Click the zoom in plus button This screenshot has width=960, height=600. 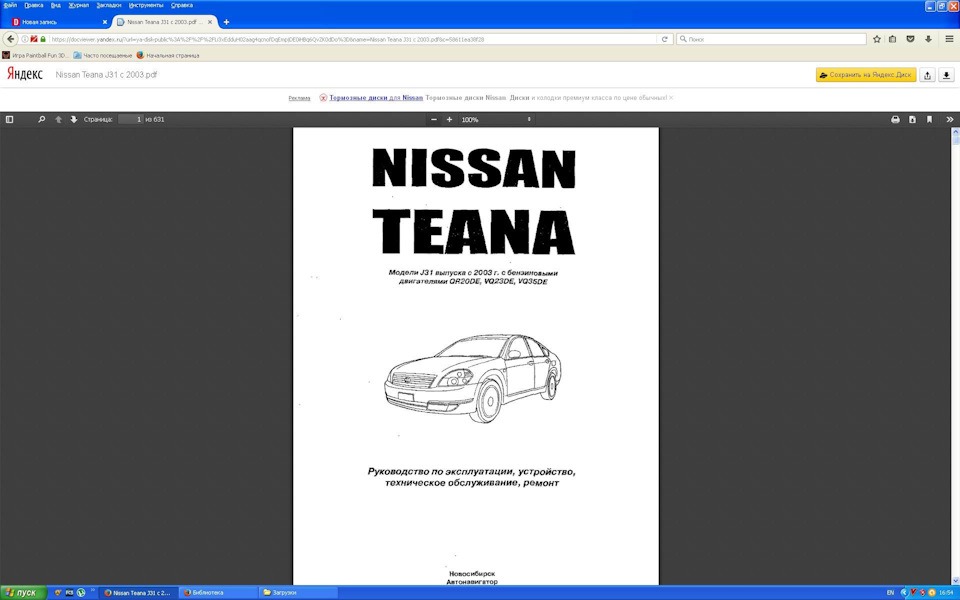coord(450,119)
